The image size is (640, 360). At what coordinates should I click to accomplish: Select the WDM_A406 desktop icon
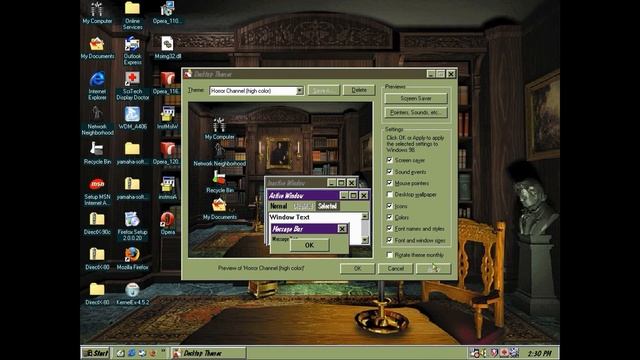point(132,118)
